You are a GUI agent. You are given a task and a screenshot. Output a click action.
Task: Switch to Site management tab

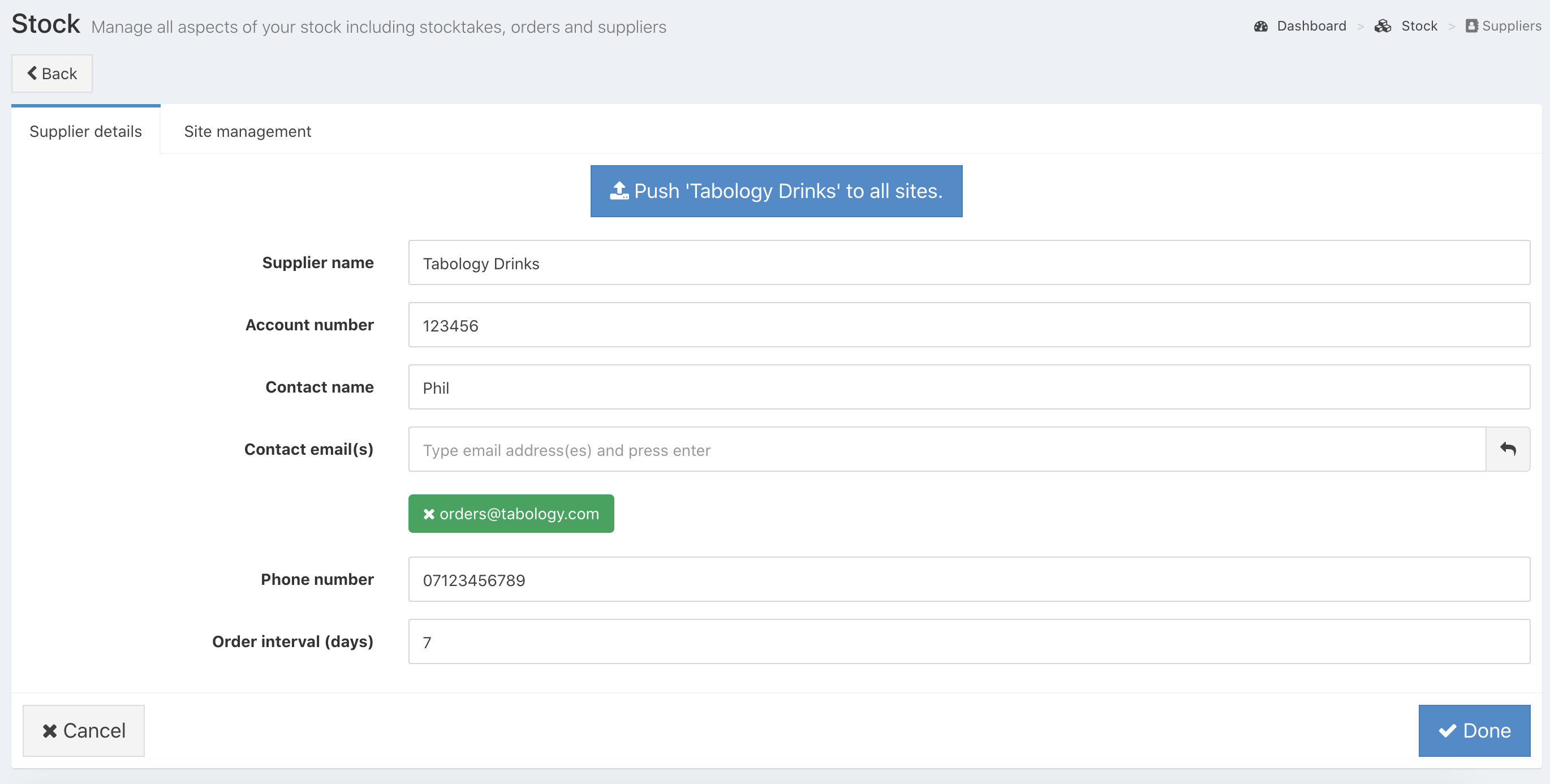click(247, 131)
